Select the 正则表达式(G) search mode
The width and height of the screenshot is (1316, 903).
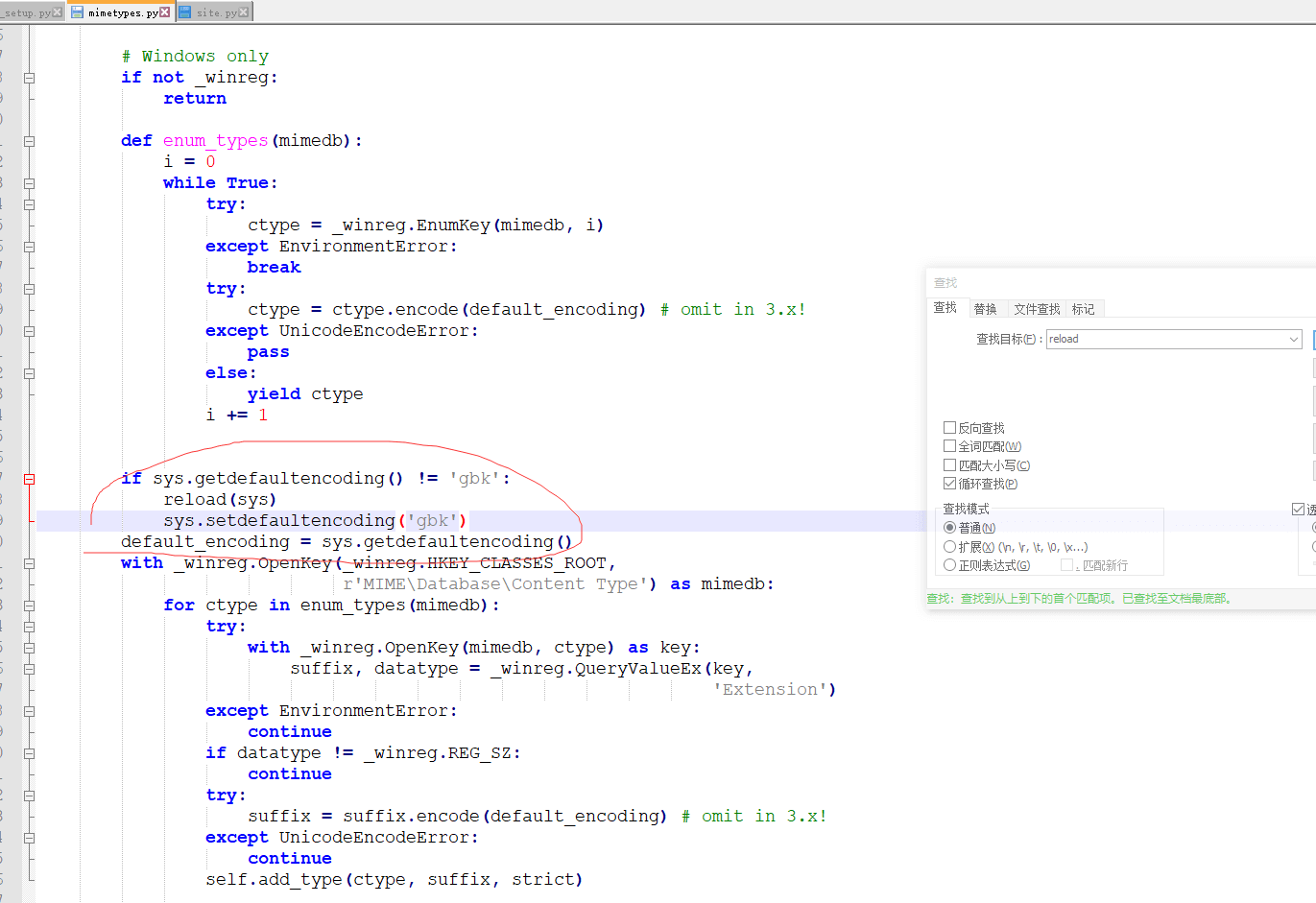click(x=949, y=565)
